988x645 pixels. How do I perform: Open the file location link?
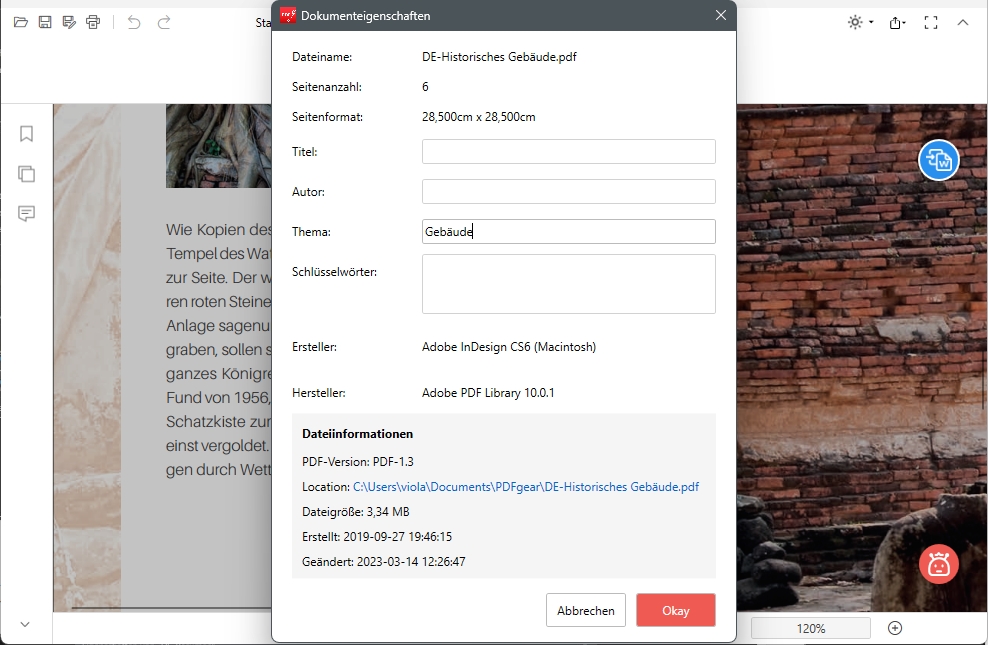[527, 487]
